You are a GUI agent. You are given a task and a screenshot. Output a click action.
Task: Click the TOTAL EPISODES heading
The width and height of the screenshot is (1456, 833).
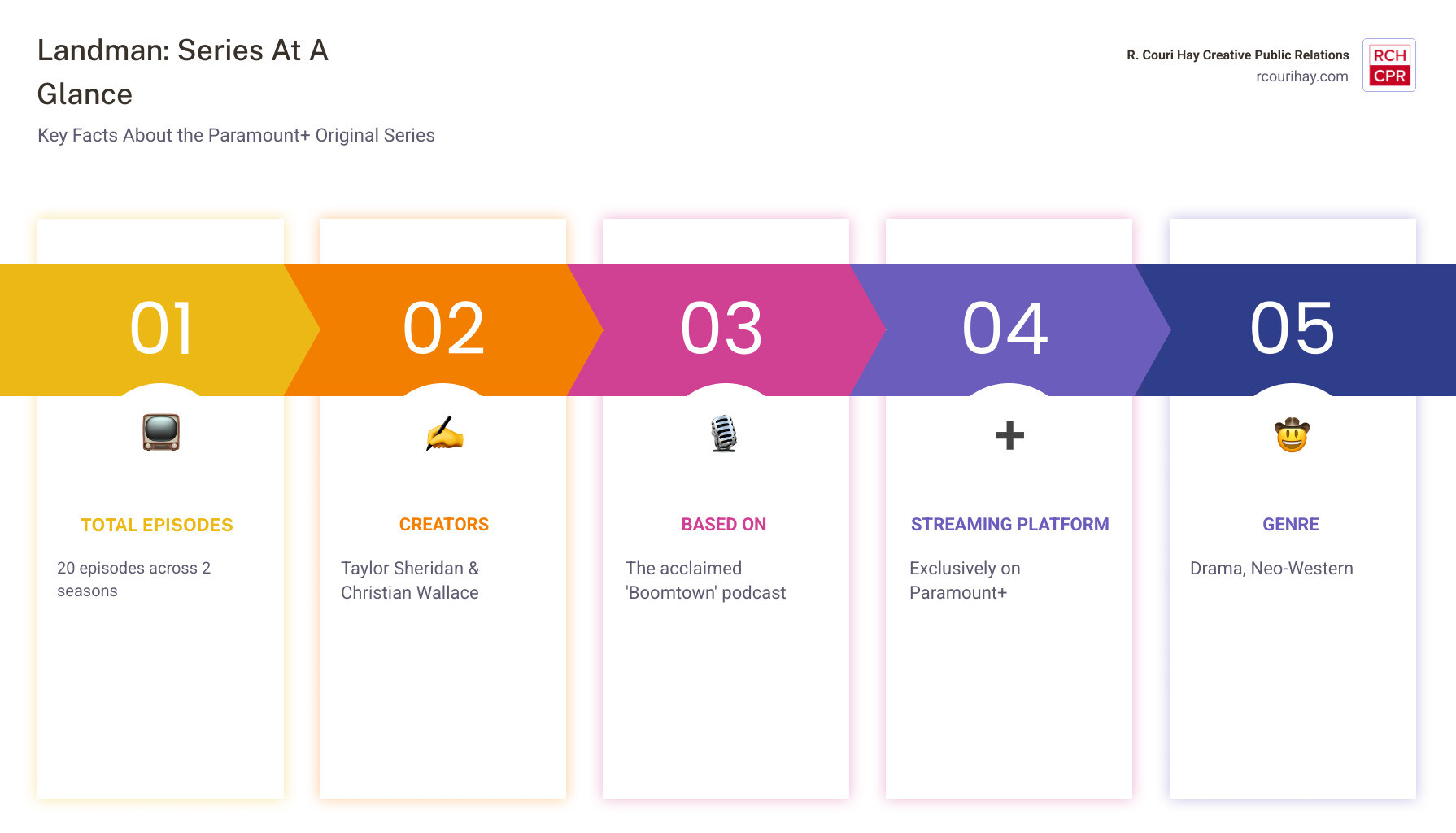pos(157,526)
